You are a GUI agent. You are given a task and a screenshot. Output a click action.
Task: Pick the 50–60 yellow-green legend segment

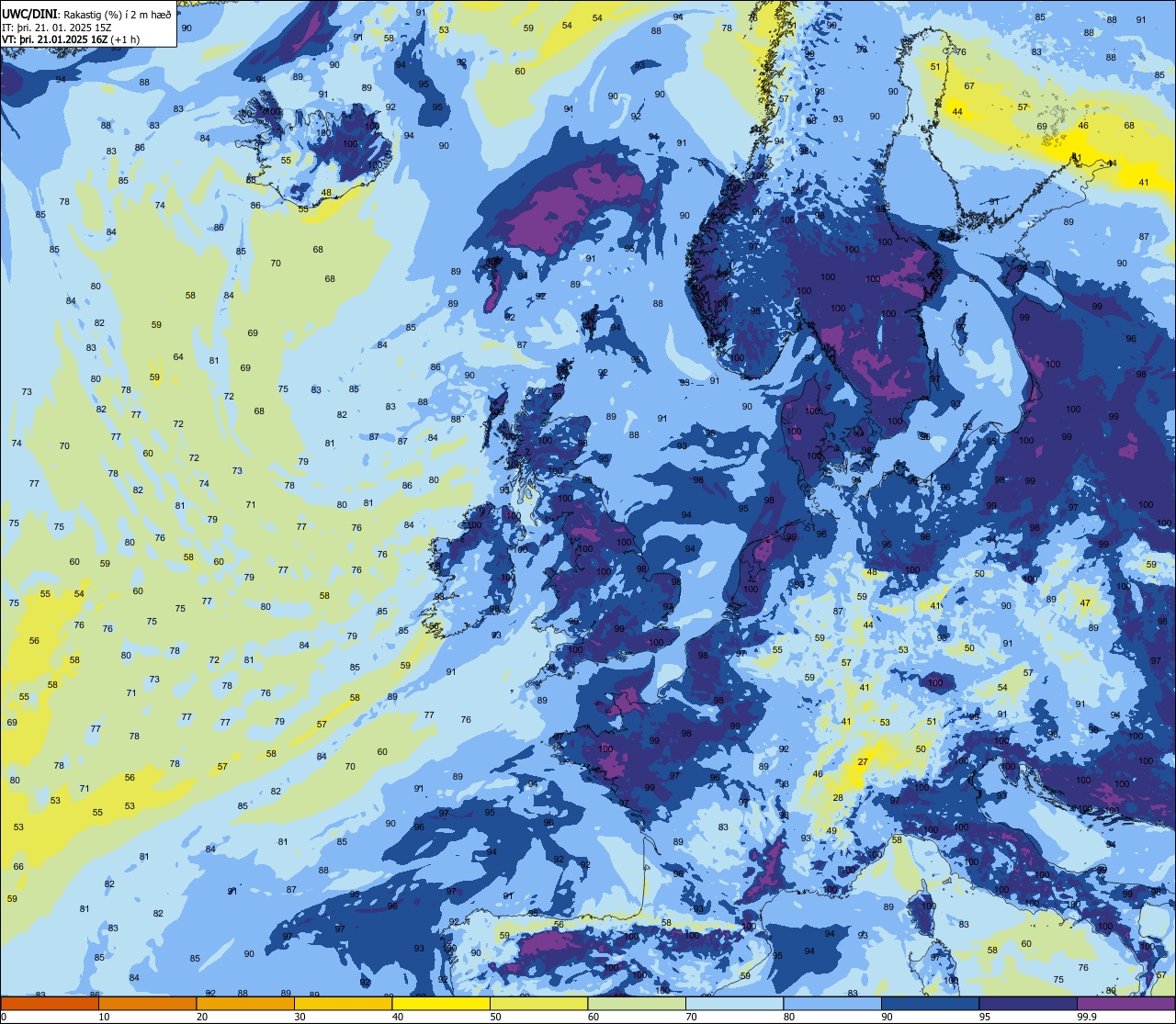point(539,1003)
